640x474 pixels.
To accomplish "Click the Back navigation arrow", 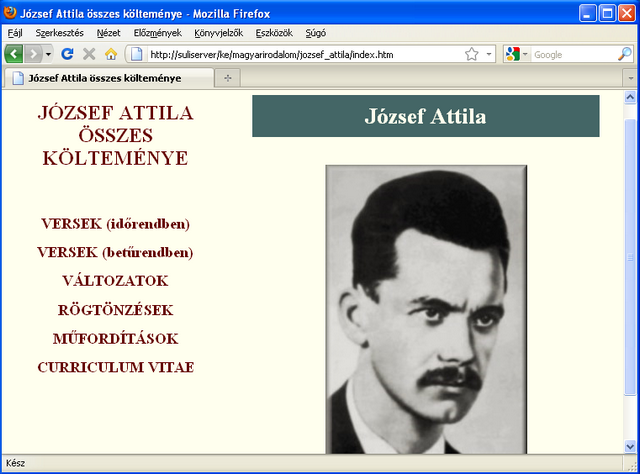I will [x=14, y=54].
